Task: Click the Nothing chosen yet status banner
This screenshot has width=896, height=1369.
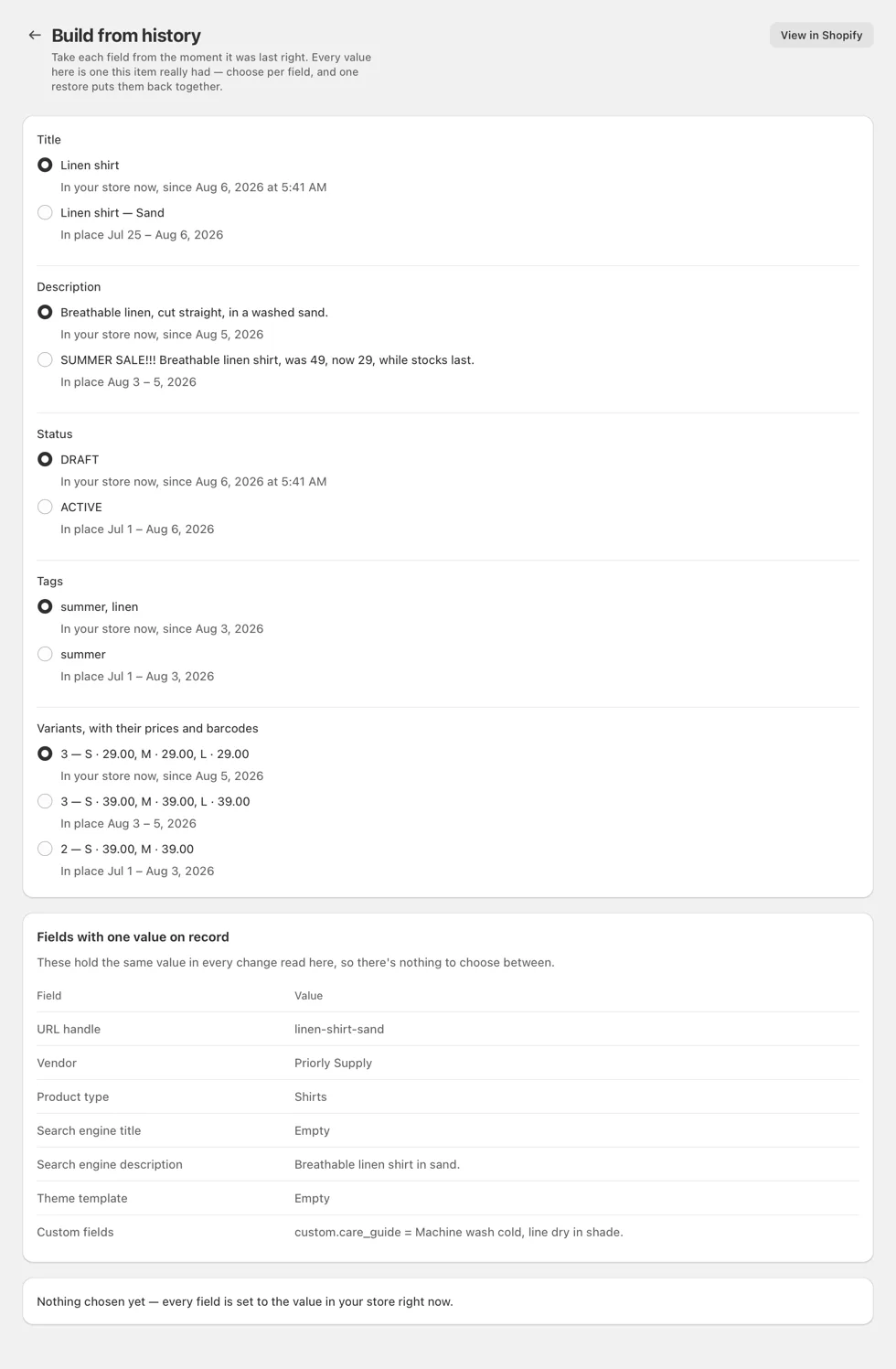Action: (448, 1301)
